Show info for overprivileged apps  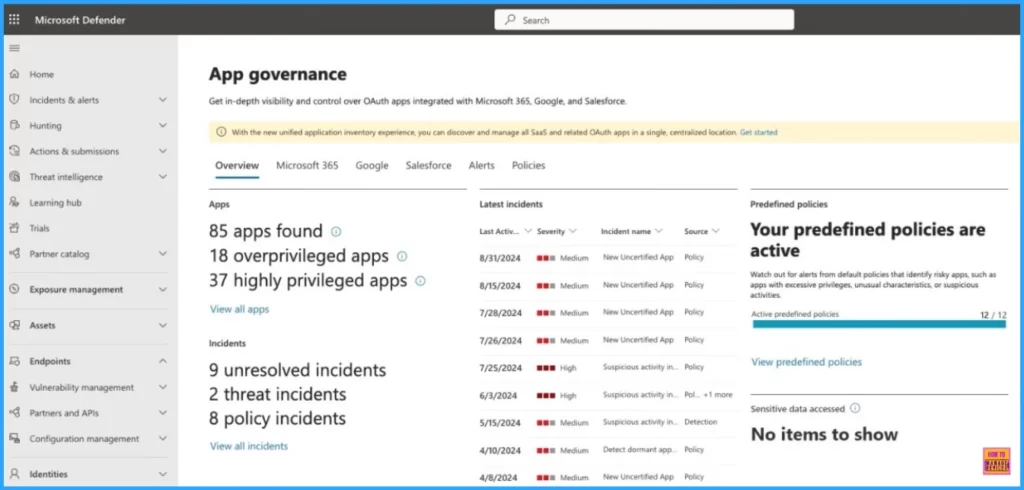402,256
